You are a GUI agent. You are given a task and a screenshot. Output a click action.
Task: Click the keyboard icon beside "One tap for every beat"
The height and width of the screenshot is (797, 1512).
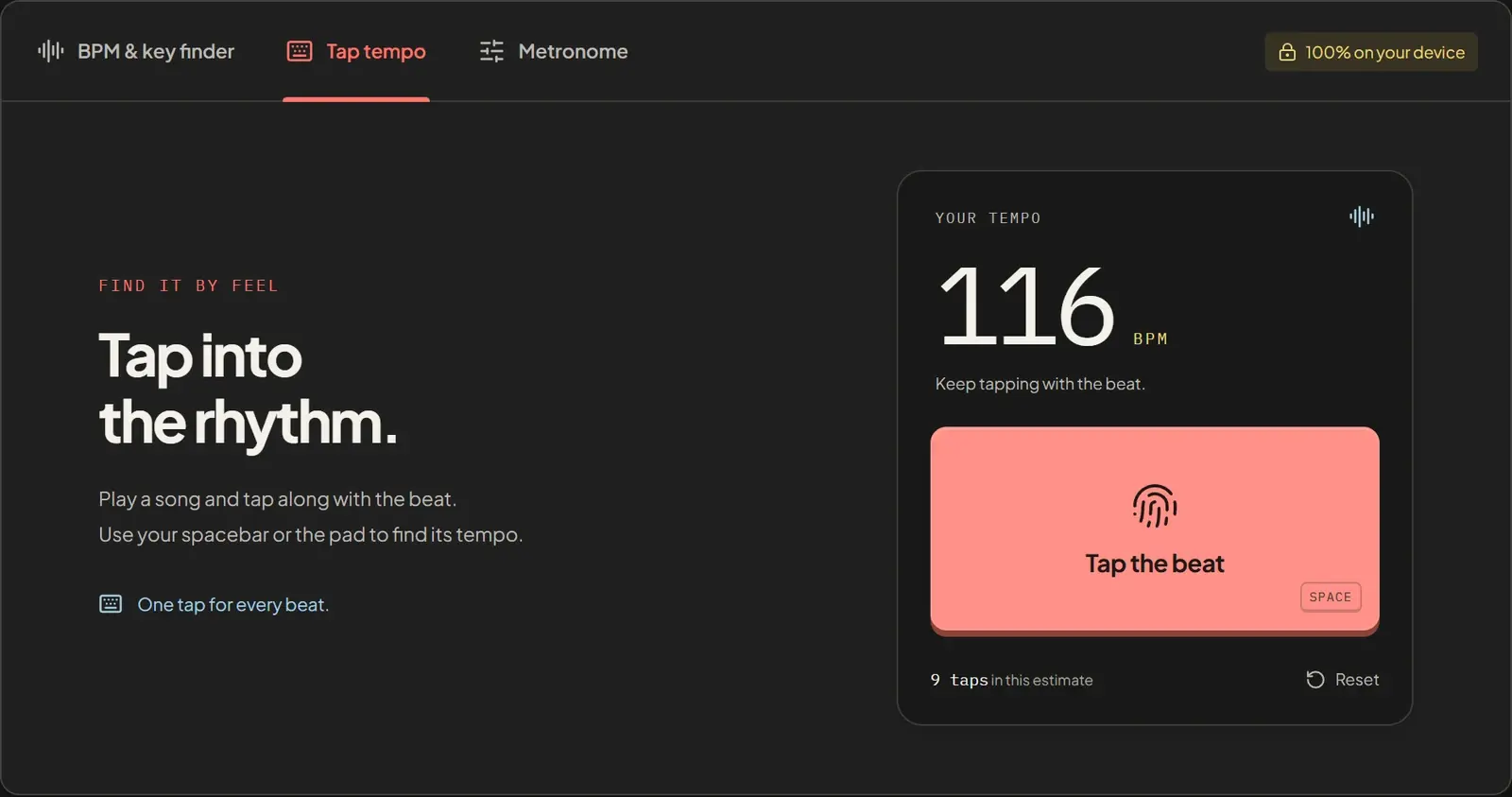coord(111,604)
